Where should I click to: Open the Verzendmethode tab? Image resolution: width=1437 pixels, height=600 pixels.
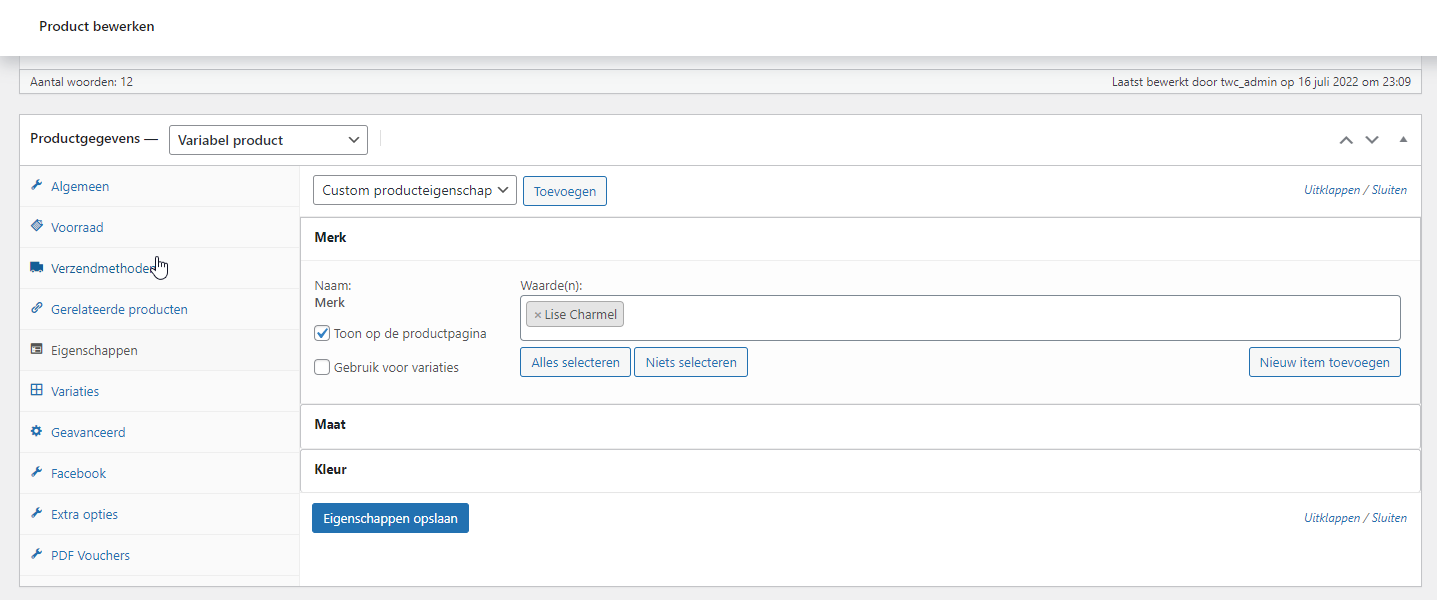160,268
